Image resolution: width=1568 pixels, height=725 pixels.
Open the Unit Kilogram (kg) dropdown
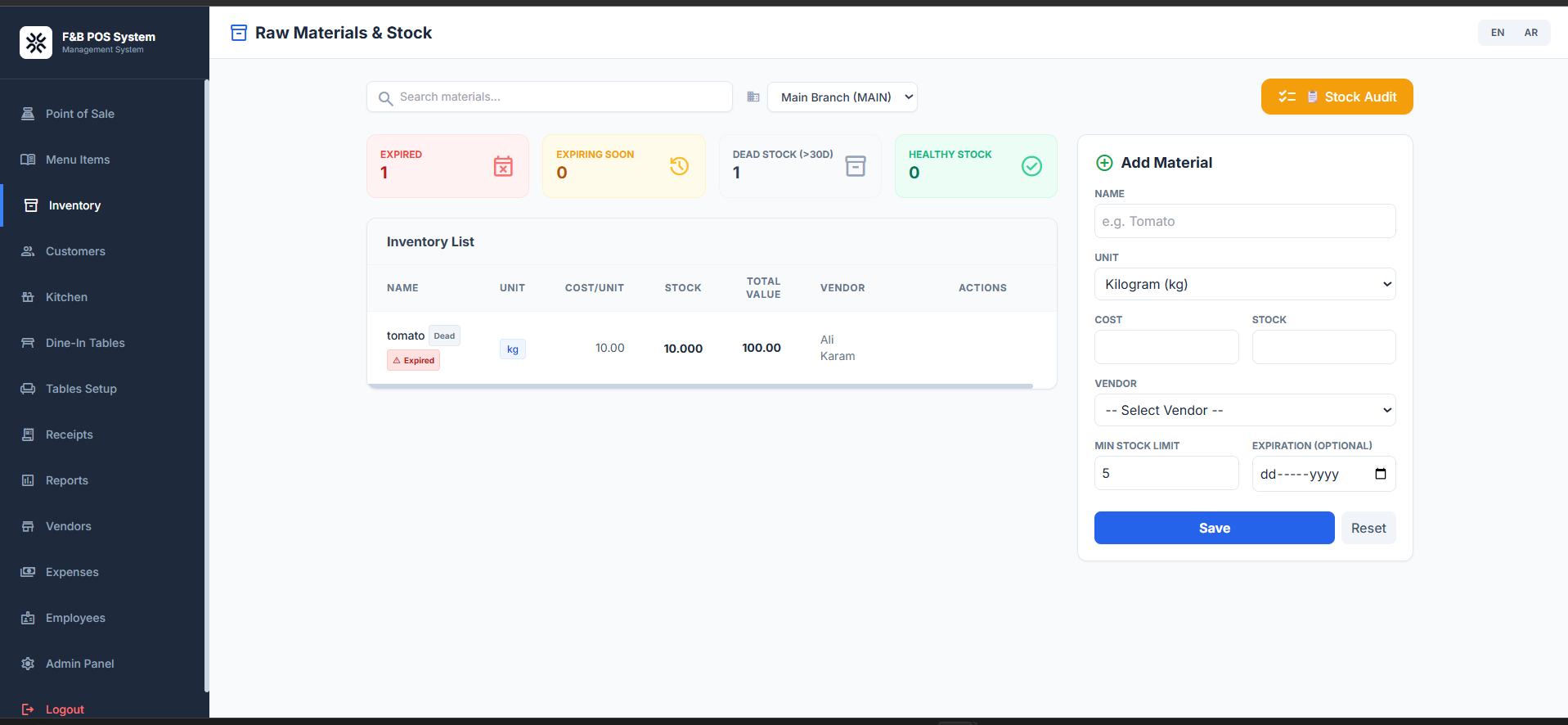(1245, 284)
